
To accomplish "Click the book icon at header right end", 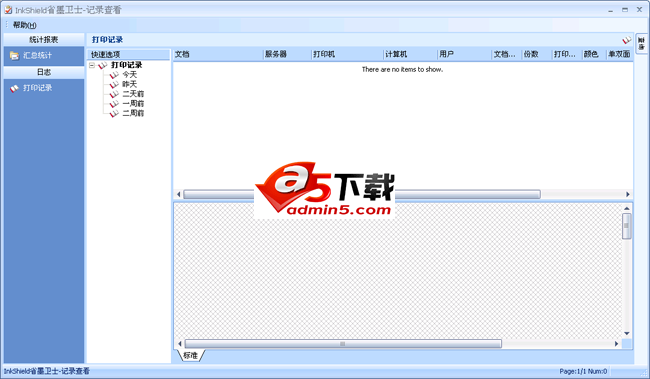I will [626, 40].
